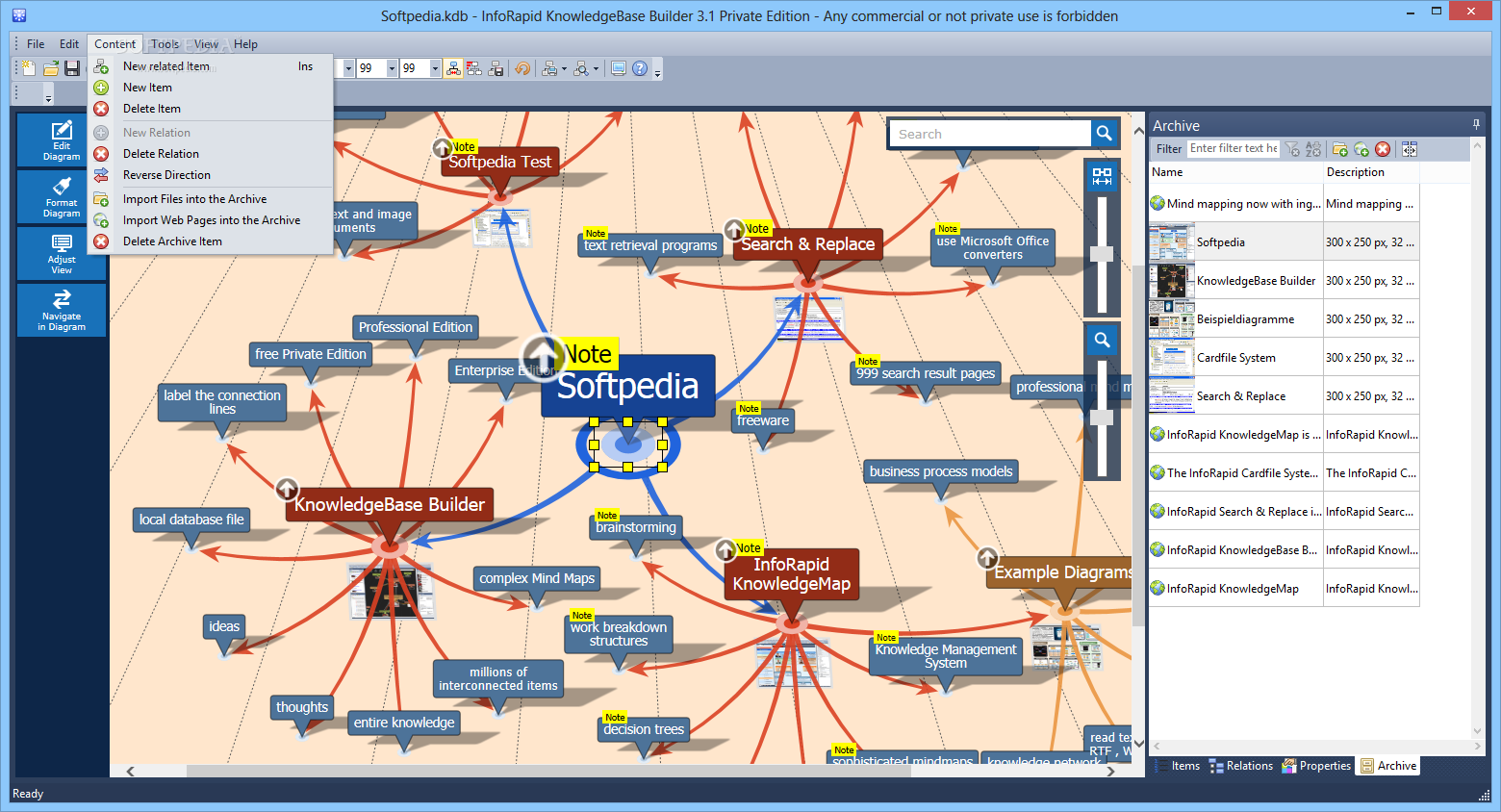Viewport: 1501px width, 812px height.
Task: Choose New Item from Content menu
Action: 211,88
